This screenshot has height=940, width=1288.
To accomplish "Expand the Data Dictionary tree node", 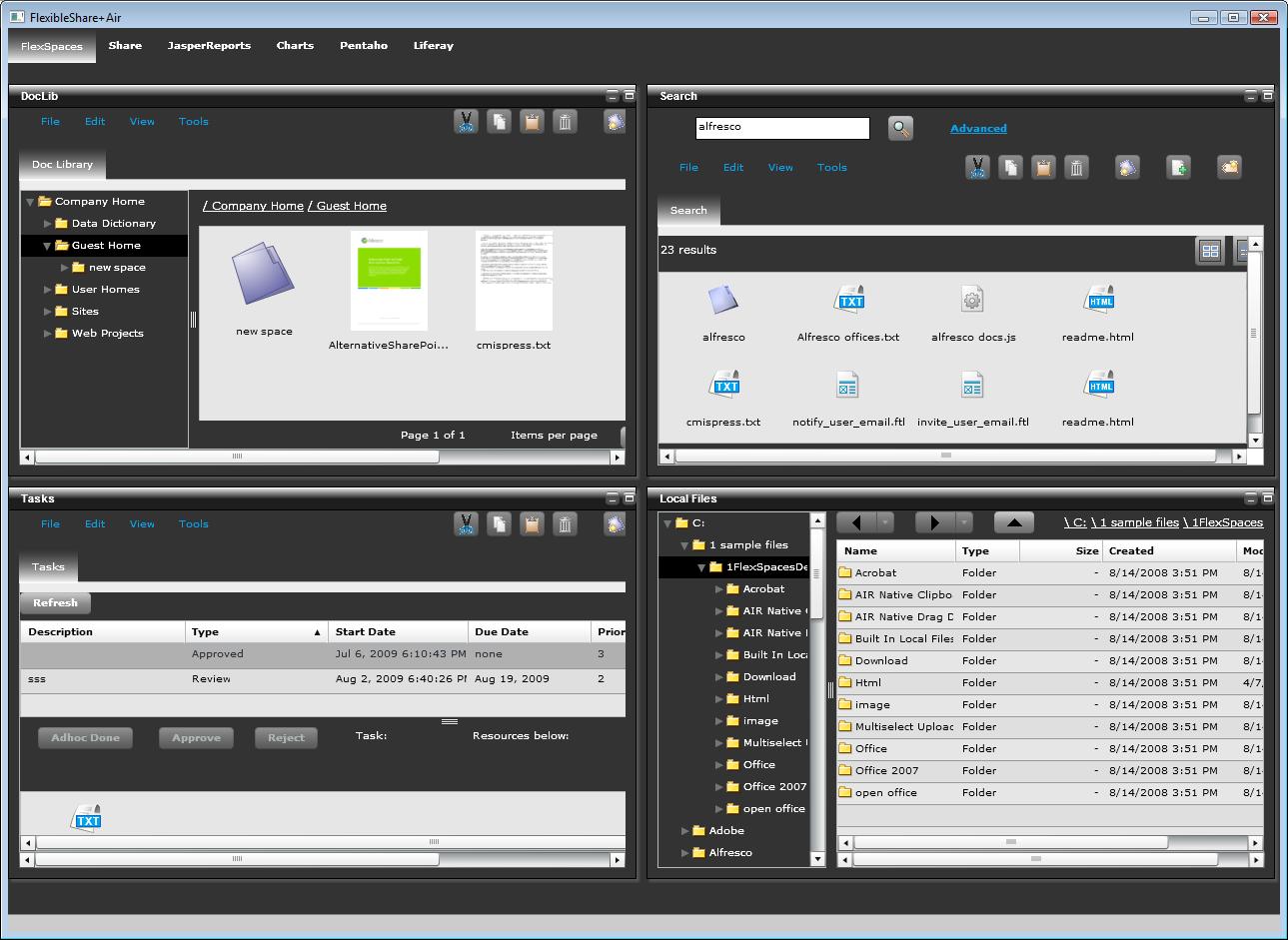I will [x=47, y=224].
